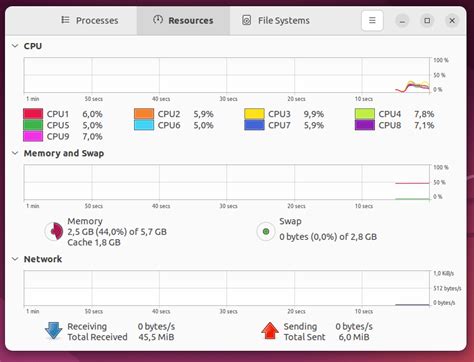Click the CPU1 6,0% usage value
The width and height of the screenshot is (474, 362).
coord(92,114)
